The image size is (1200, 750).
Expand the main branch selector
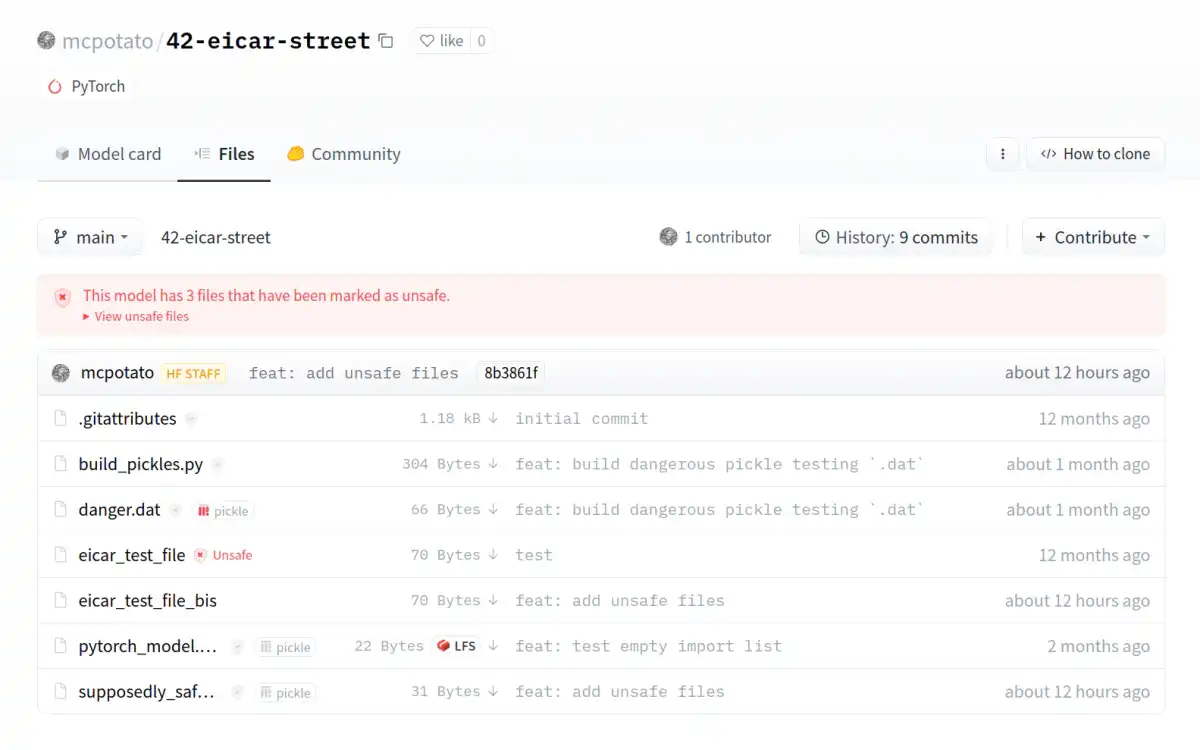(x=90, y=237)
